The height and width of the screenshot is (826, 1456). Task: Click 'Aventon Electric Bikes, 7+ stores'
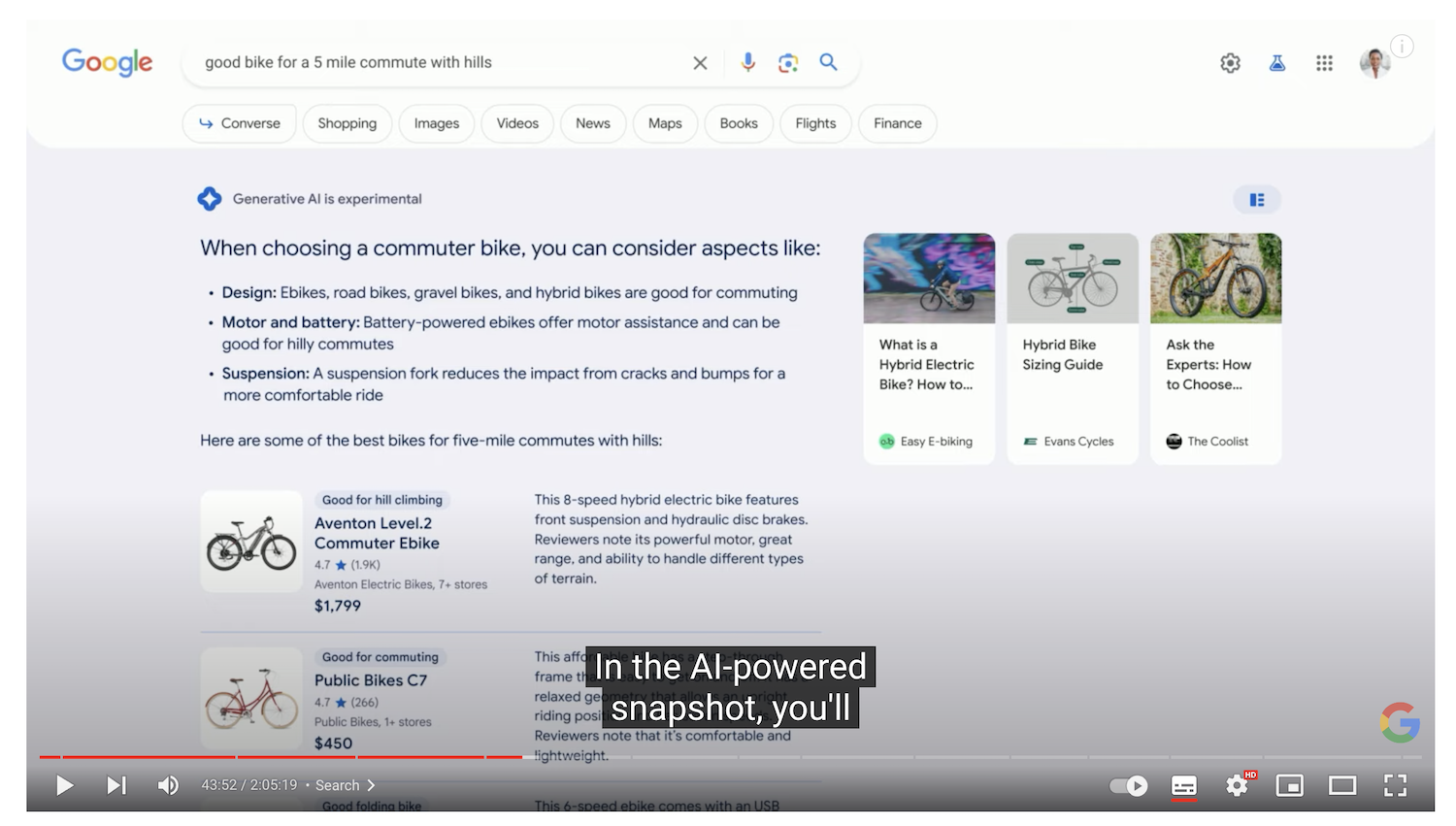401,584
